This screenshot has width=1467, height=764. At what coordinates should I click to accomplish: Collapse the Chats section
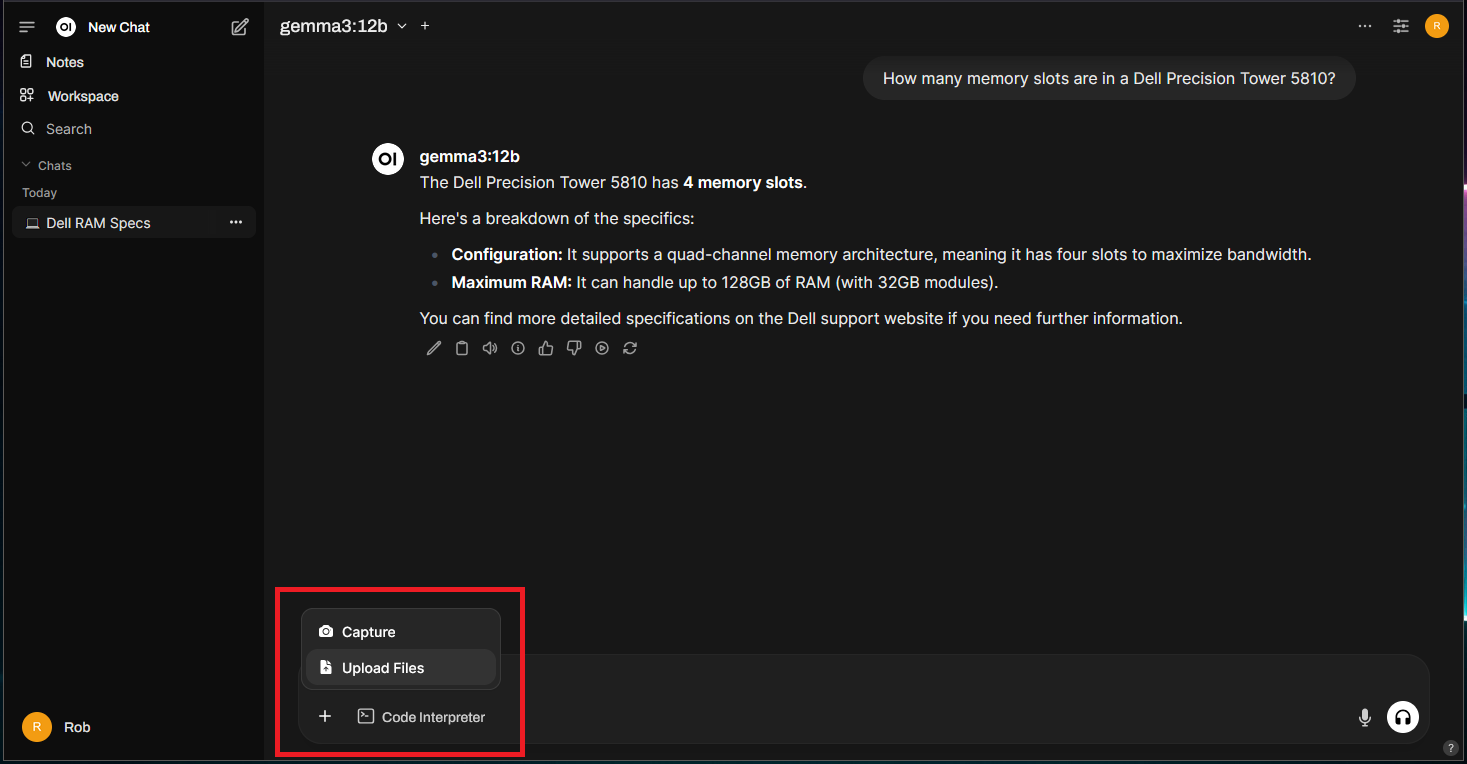click(x=47, y=165)
